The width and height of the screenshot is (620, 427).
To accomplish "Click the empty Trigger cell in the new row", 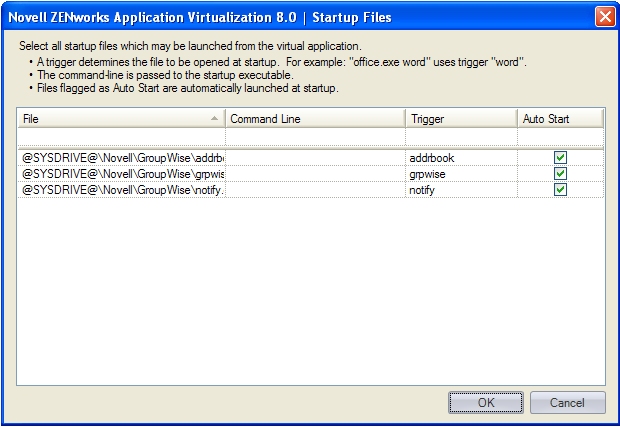I will pos(461,137).
